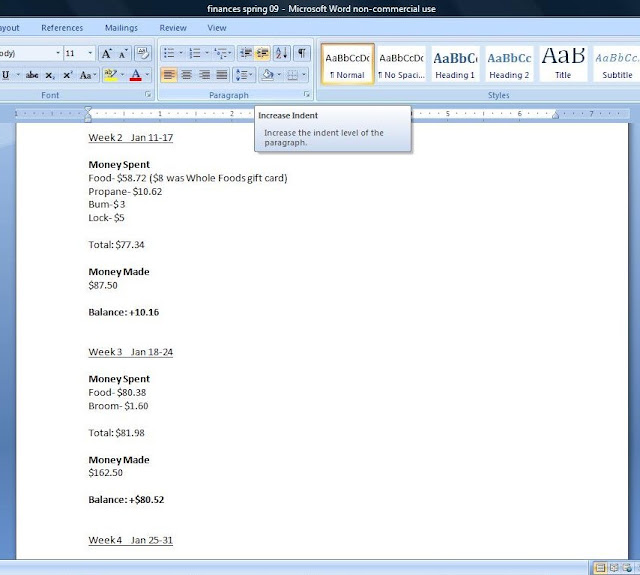The width and height of the screenshot is (640, 575).
Task: Expand numbering library dropdown arrow
Action: (207, 53)
